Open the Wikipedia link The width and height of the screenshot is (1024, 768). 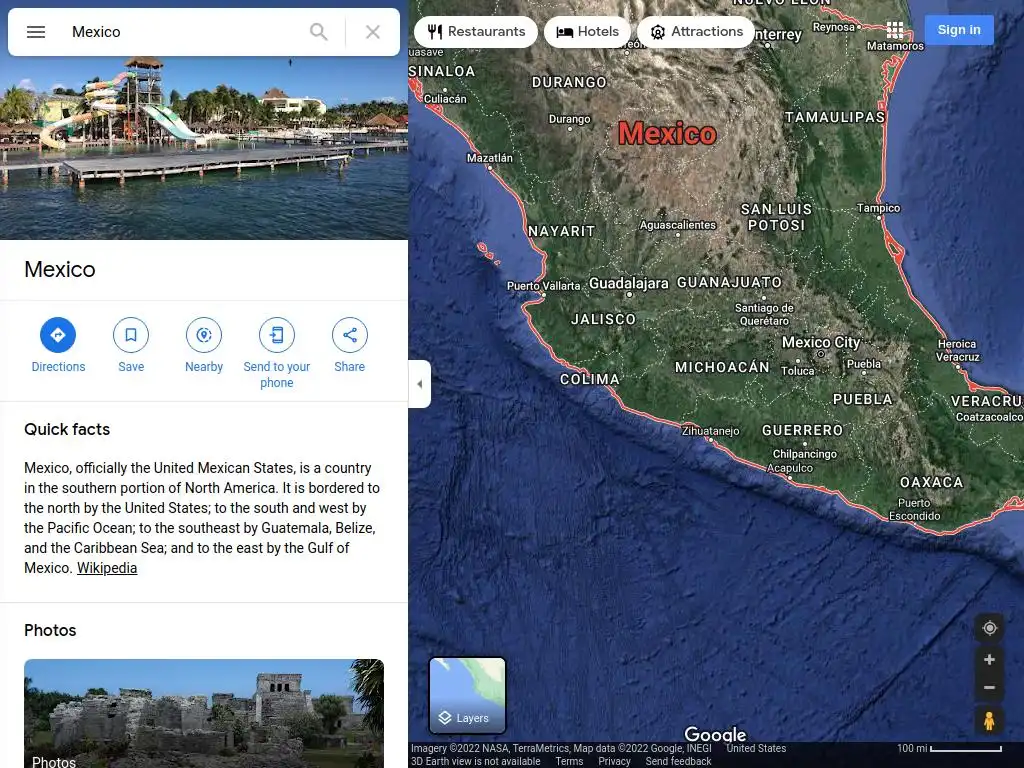107,568
